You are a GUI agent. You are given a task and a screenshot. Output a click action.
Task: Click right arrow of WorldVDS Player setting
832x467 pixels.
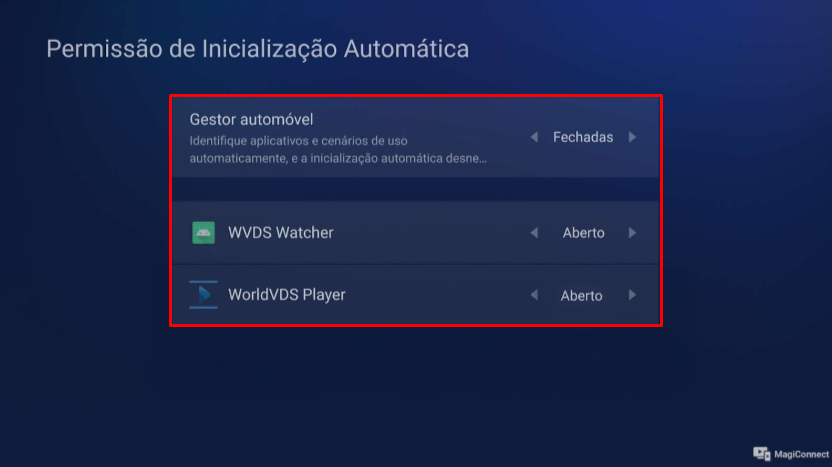(x=632, y=295)
